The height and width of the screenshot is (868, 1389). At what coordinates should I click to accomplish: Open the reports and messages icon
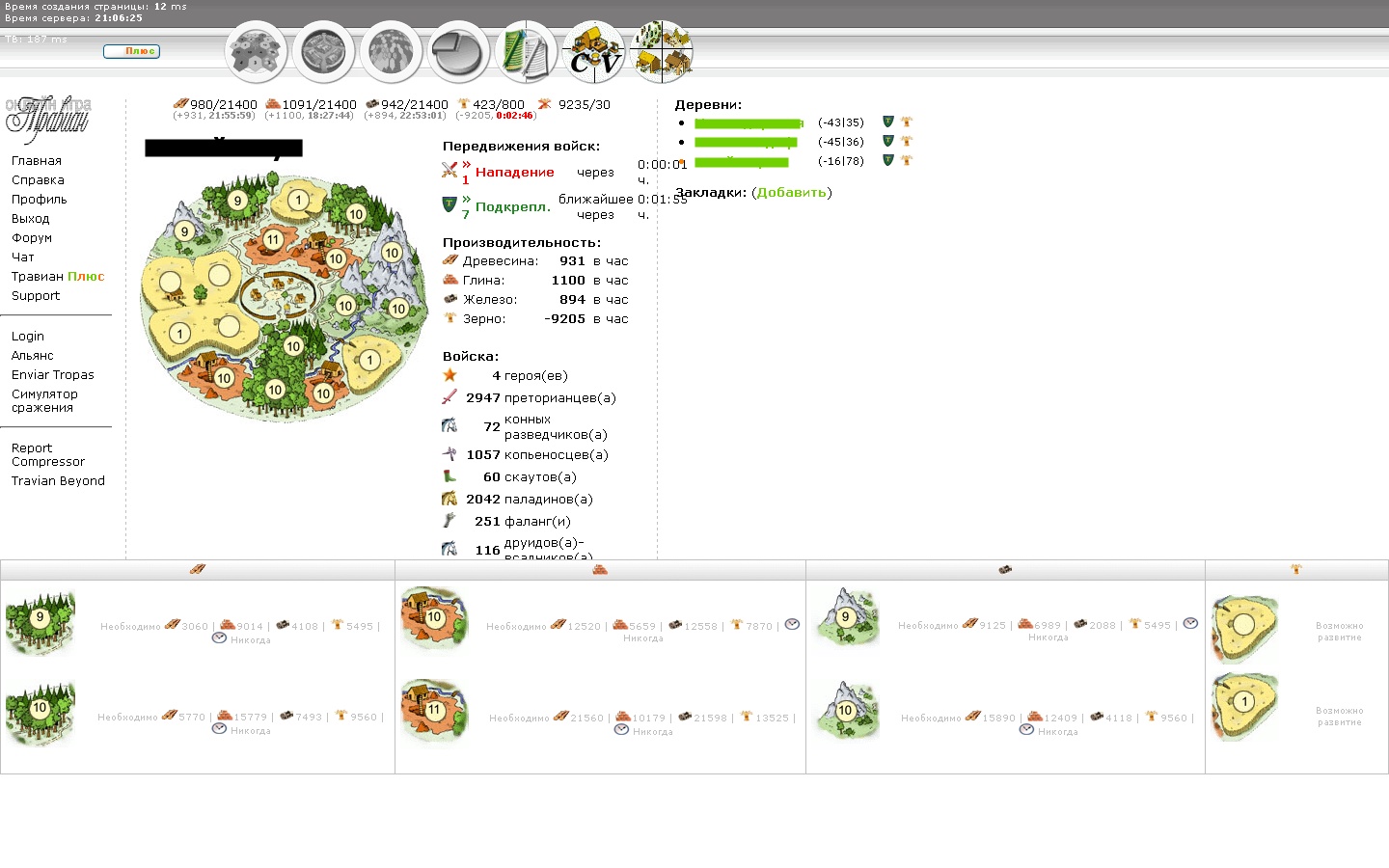click(x=526, y=53)
